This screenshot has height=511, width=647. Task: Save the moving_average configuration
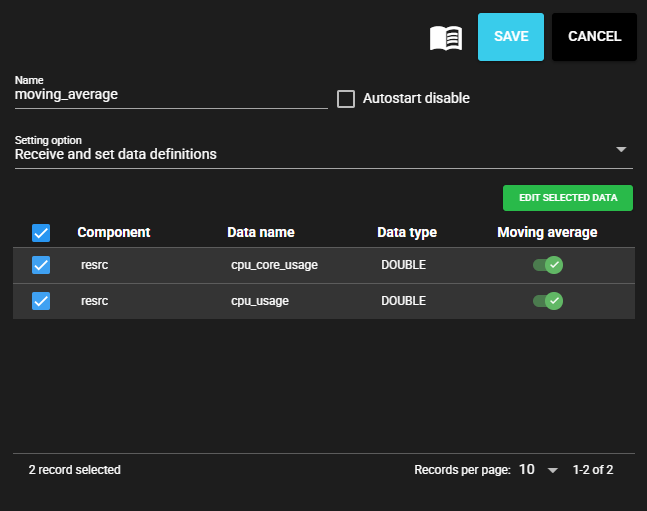(511, 37)
